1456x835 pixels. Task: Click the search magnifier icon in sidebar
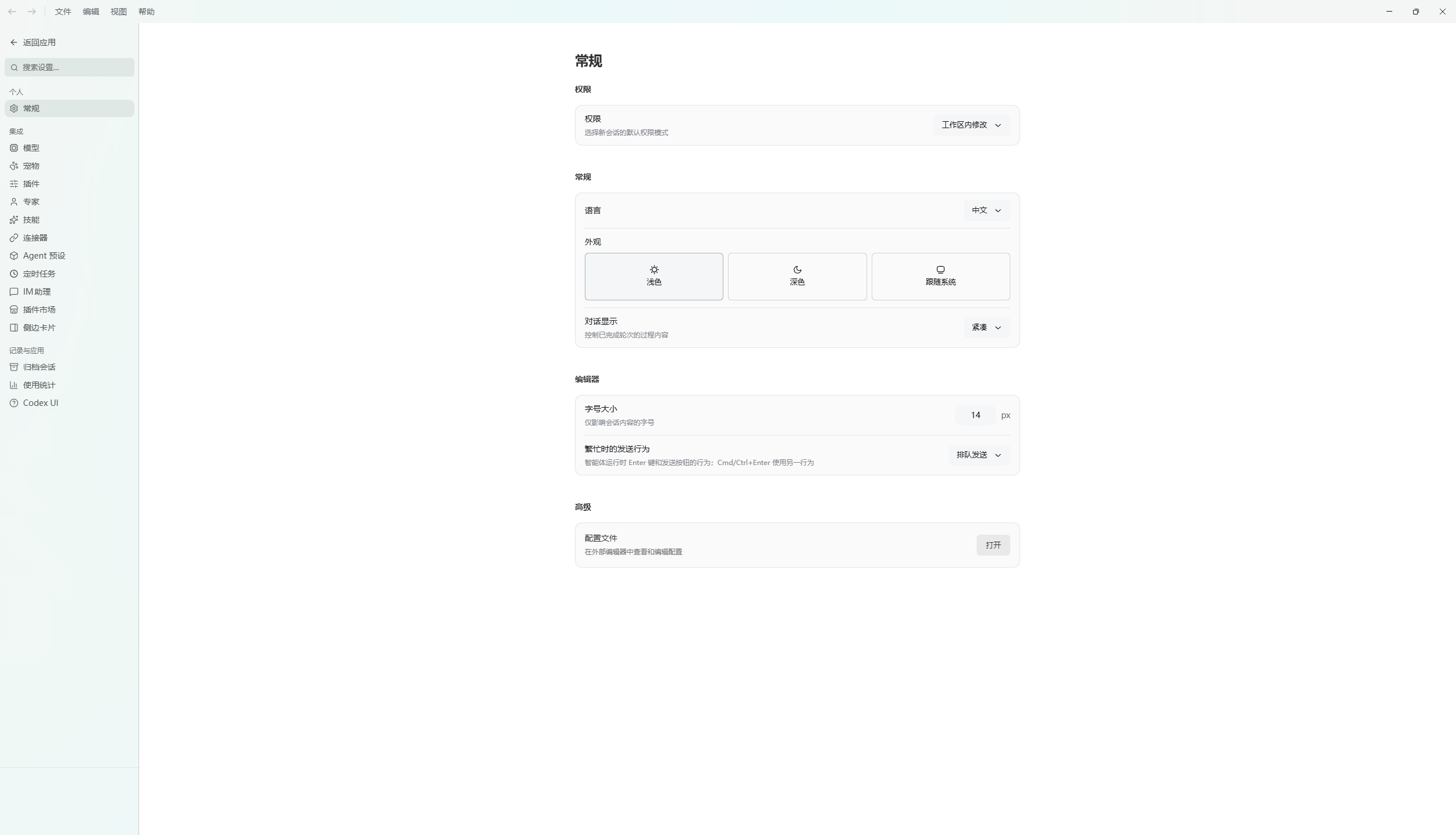[14, 67]
